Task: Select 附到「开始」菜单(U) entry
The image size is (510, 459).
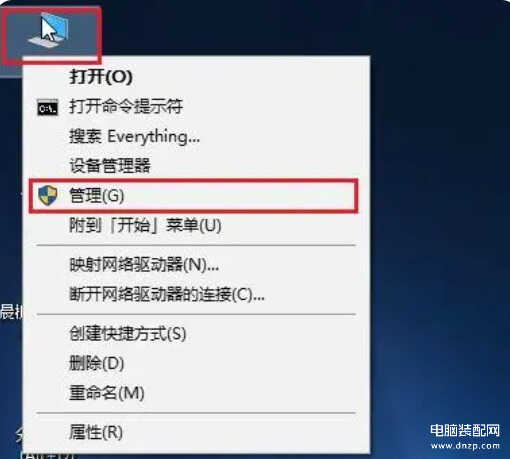Action: [x=196, y=225]
